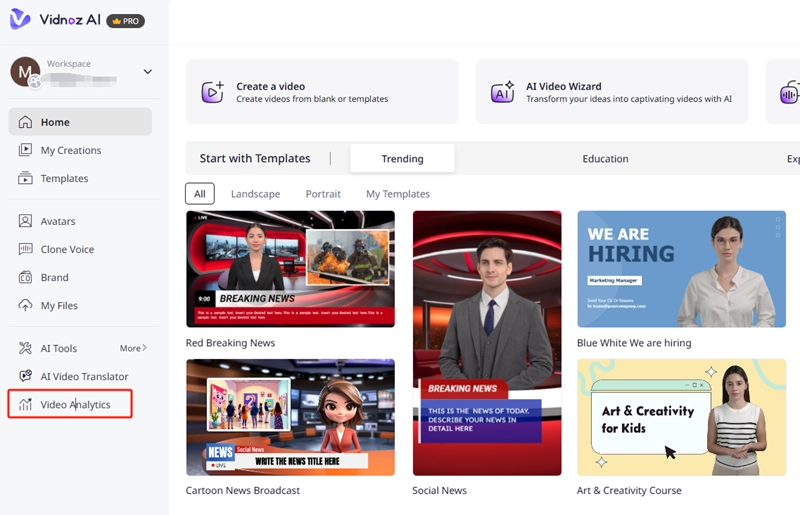Screen dimensions: 800x515
Task: Switch to the Education templates tab
Action: (605, 158)
